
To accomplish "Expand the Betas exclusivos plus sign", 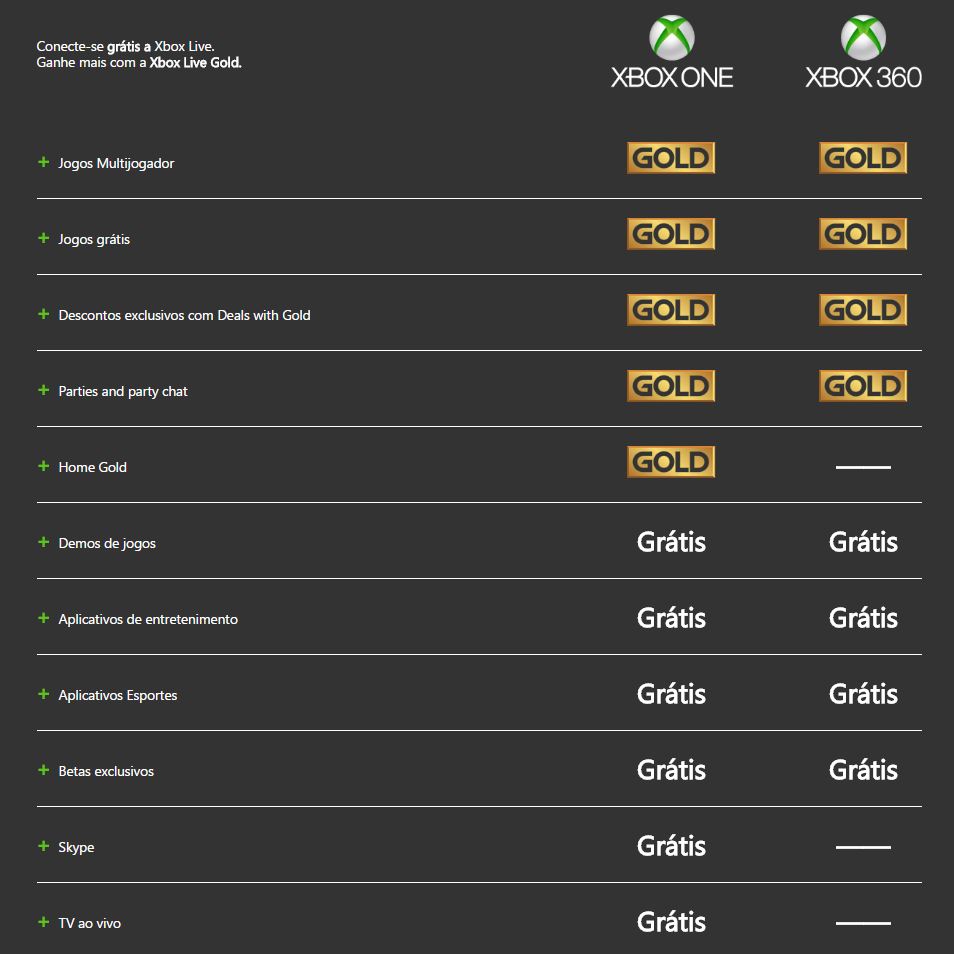I will 43,770.
